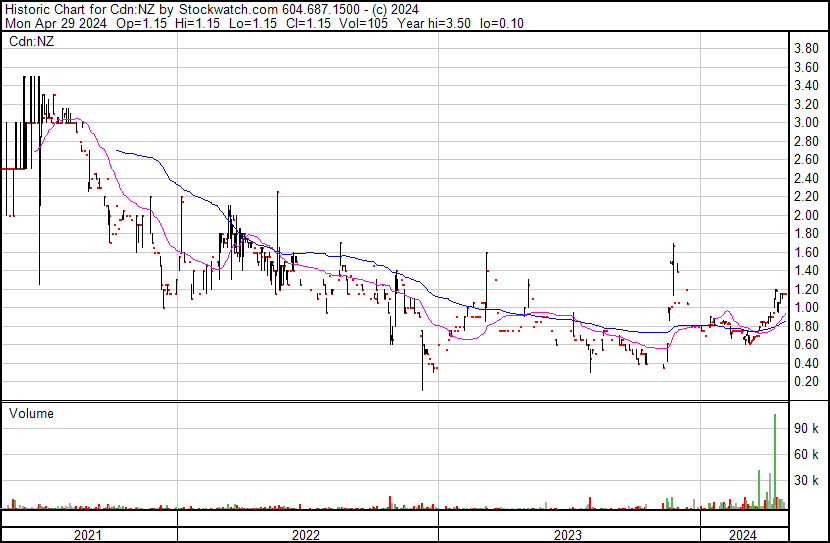Click the 2.80 price axis label
The height and width of the screenshot is (543, 830).
(806, 141)
